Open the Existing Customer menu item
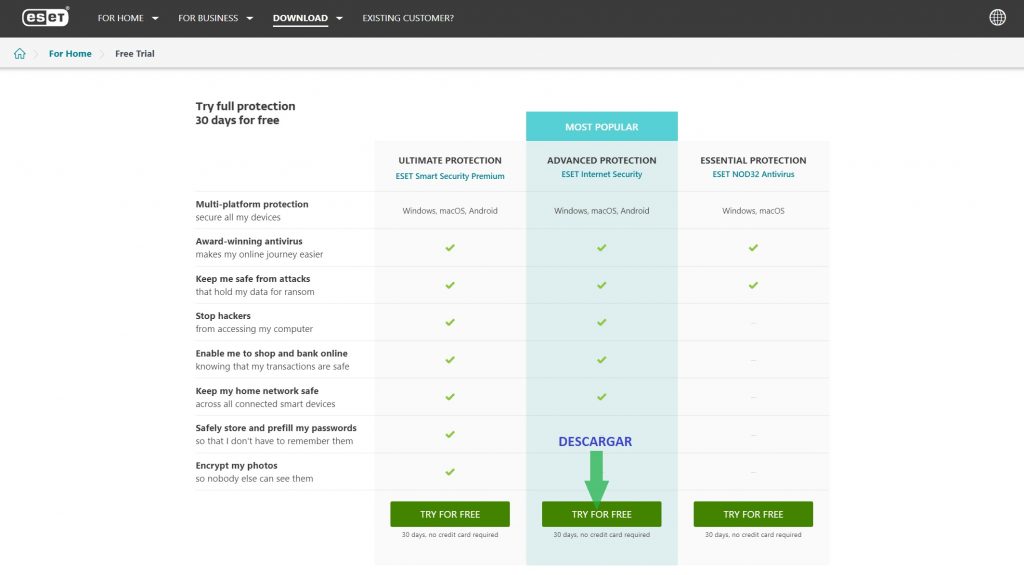Screen dimensions: 1024x575 pyautogui.click(x=407, y=18)
